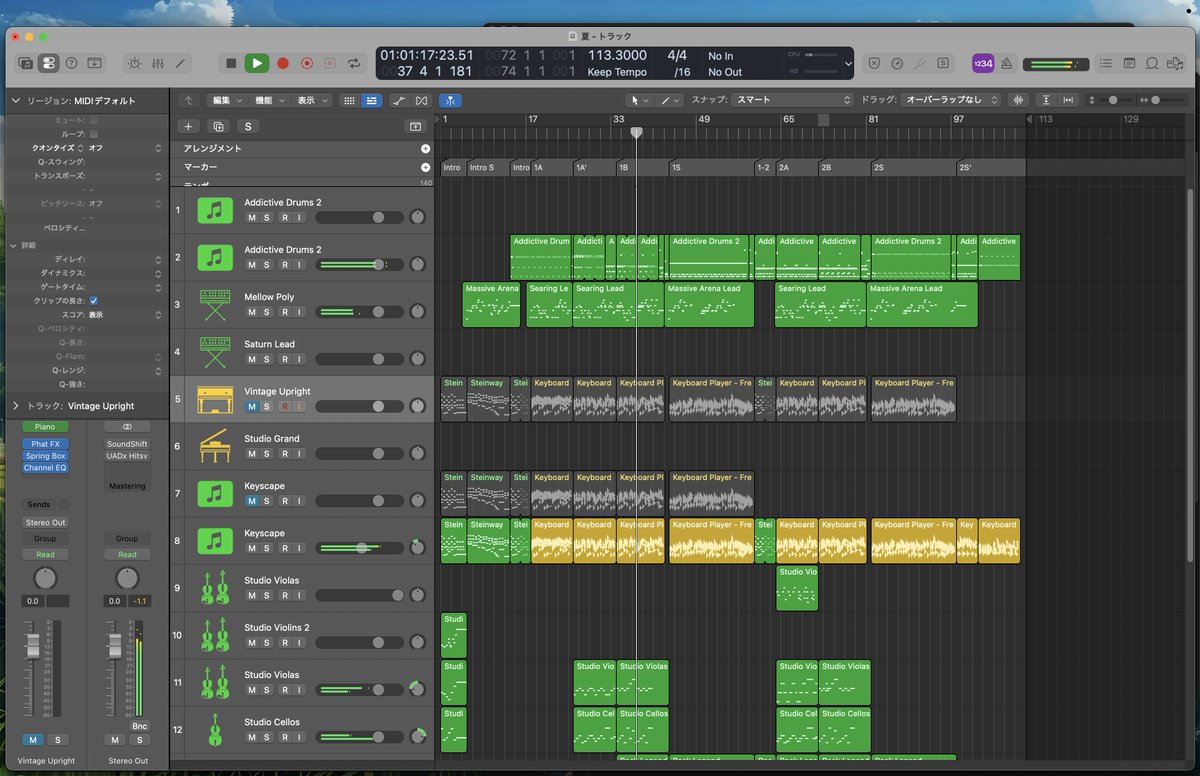Click the green Play button
Viewport: 1200px width, 776px height.
coord(257,63)
